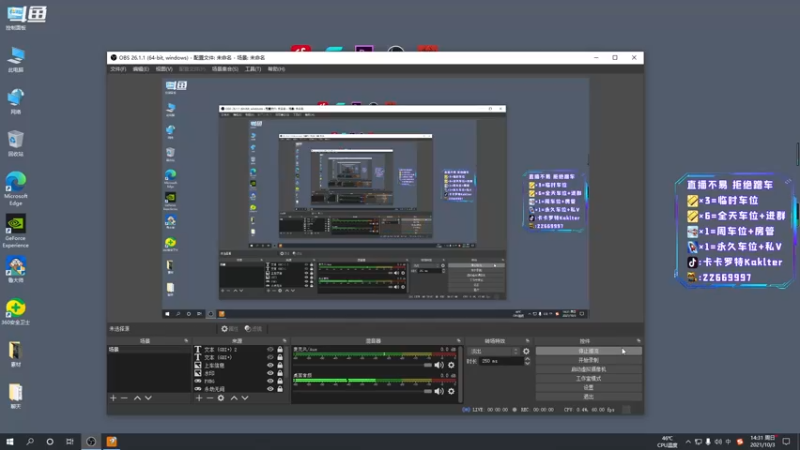This screenshot has height=450, width=800.
Task: Open the GeForce Experience desktop icon
Action: click(x=16, y=231)
